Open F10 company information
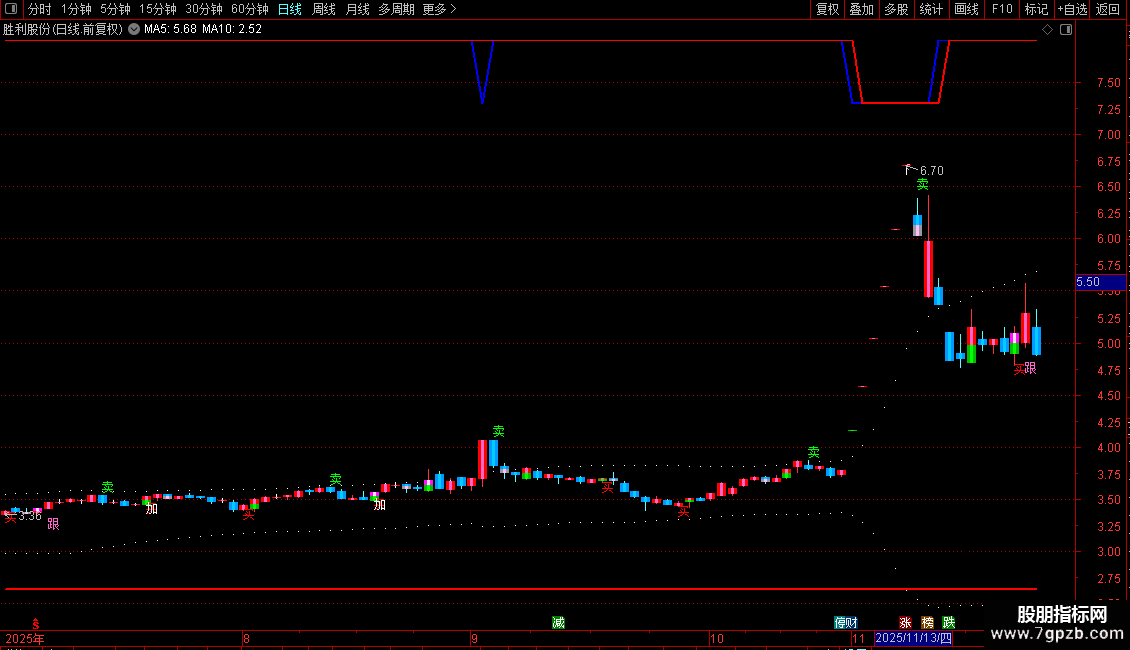 pos(1002,9)
